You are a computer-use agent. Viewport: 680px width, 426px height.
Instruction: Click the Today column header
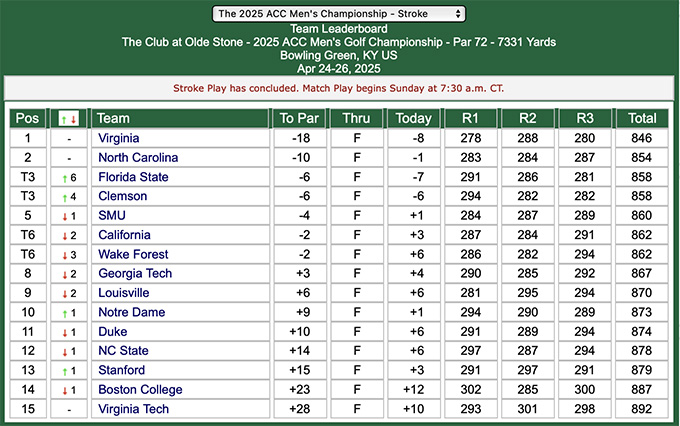click(414, 118)
